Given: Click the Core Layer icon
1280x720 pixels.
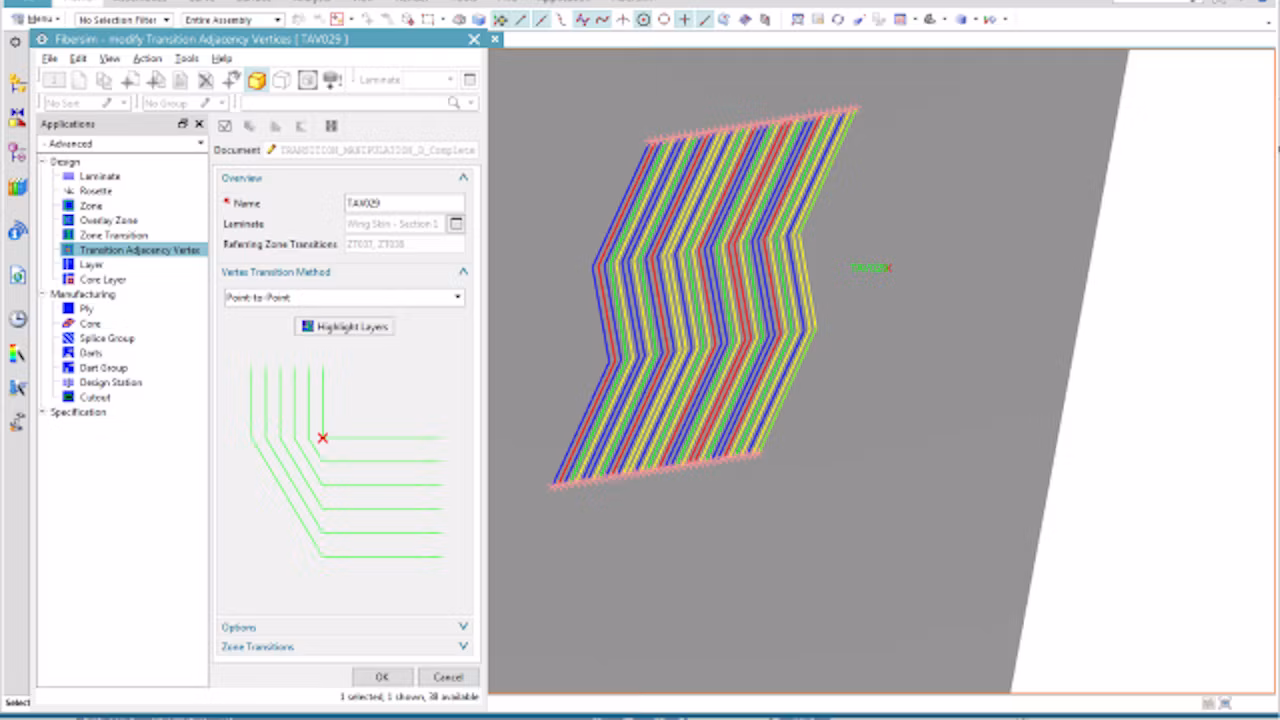Looking at the screenshot, I should [68, 280].
